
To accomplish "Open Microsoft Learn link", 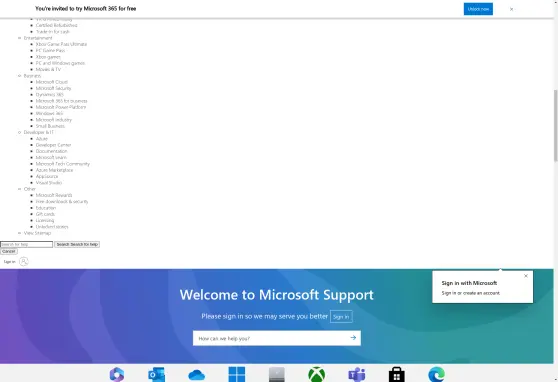I will coord(51,157).
